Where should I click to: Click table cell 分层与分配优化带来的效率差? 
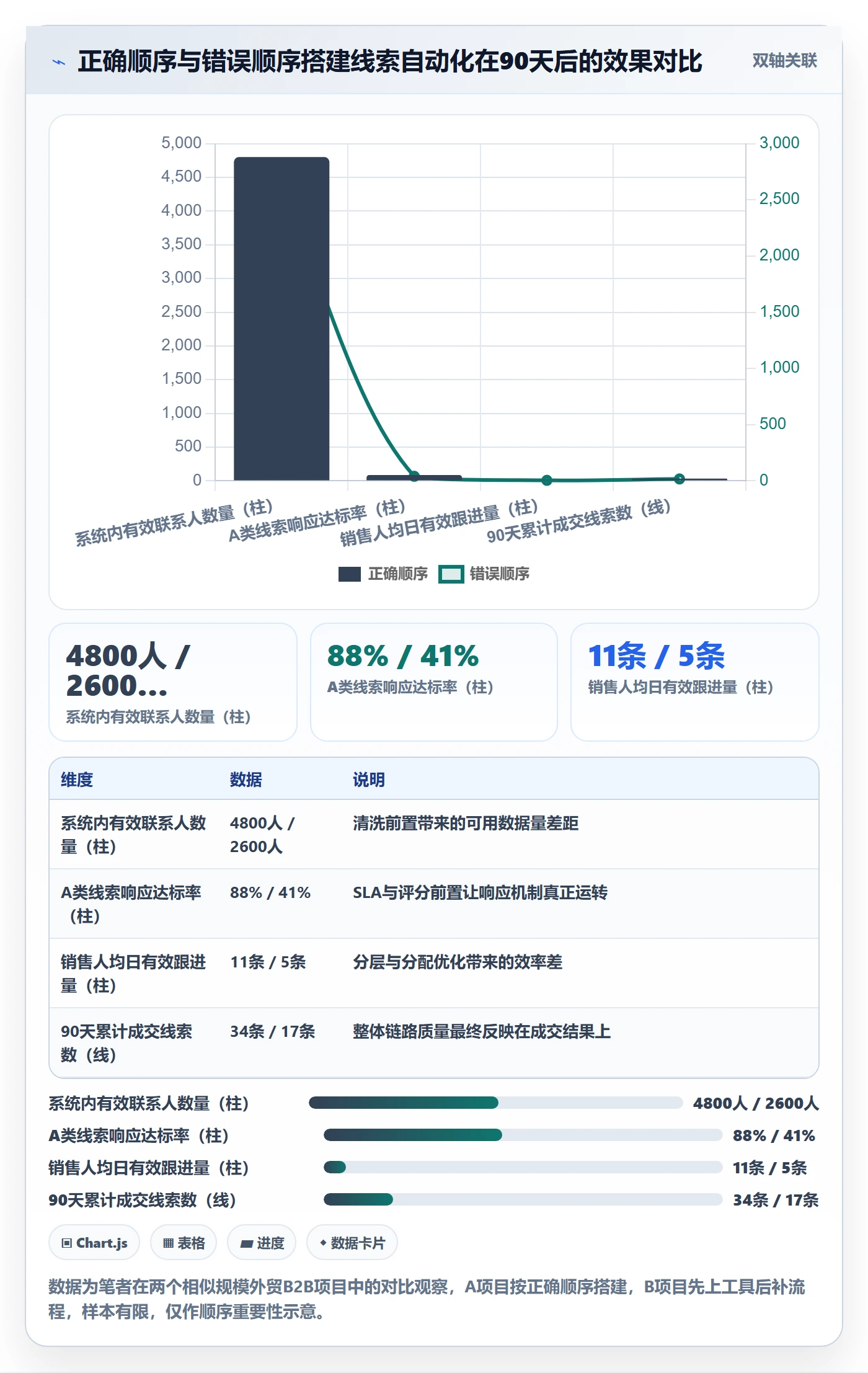click(458, 962)
